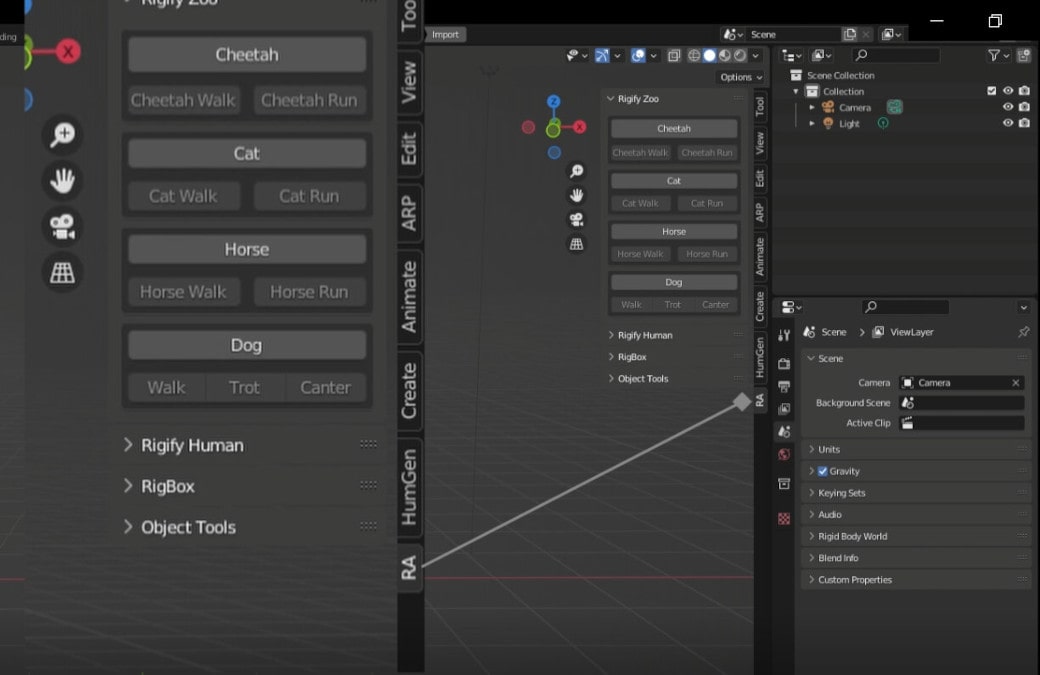Screen dimensions: 1040x675
Task: Open the Render properties tab icon
Action: (784, 363)
